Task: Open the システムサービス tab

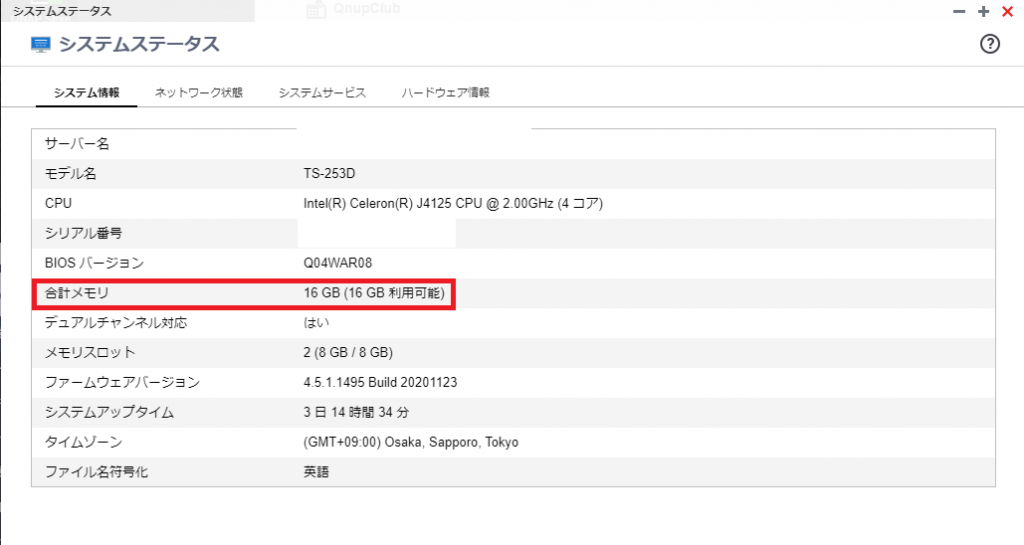Action: 322,93
